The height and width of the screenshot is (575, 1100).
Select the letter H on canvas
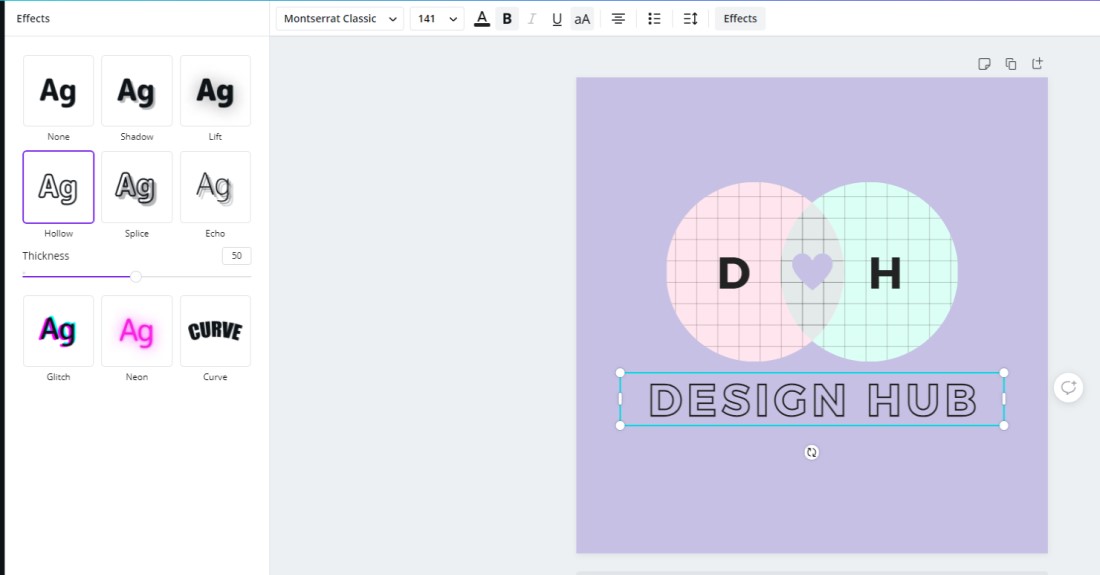(x=885, y=273)
